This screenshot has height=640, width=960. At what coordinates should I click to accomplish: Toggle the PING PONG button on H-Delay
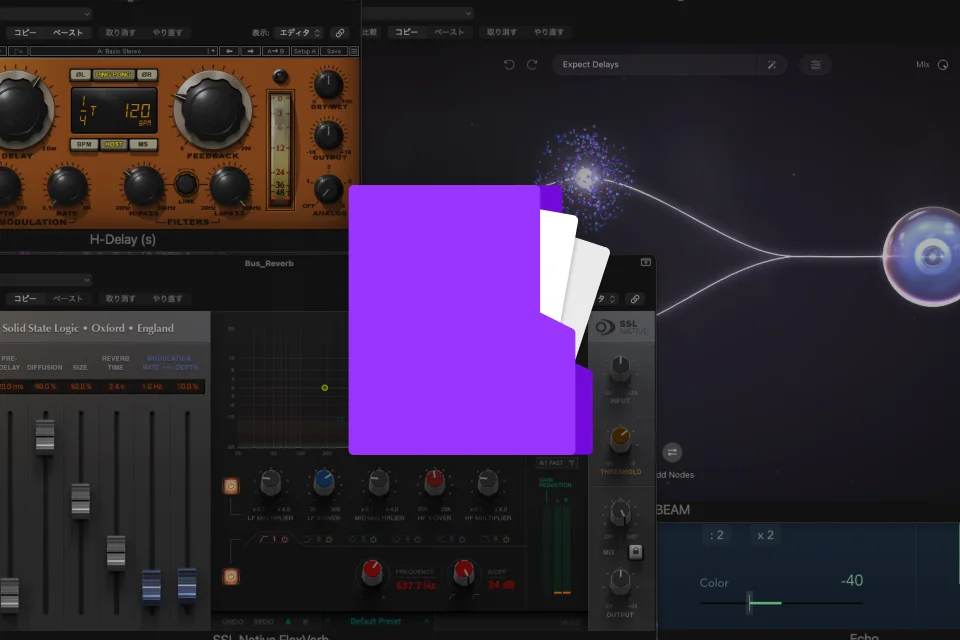[113, 75]
